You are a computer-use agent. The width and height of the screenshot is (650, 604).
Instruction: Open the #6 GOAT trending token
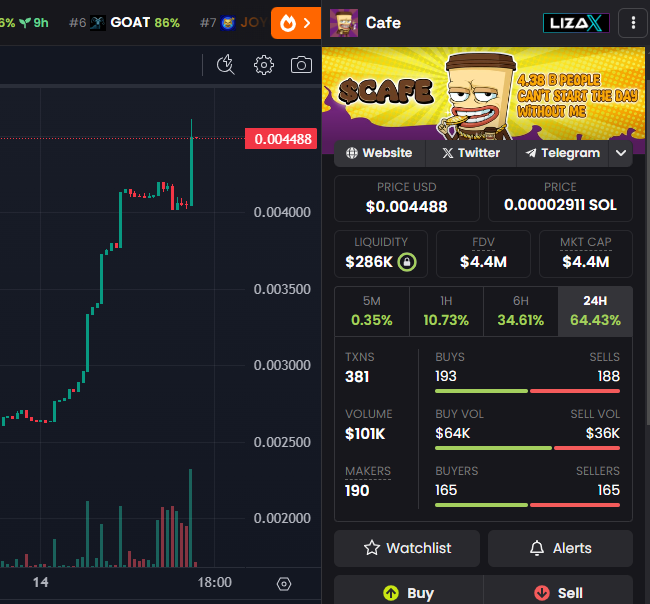pos(124,22)
